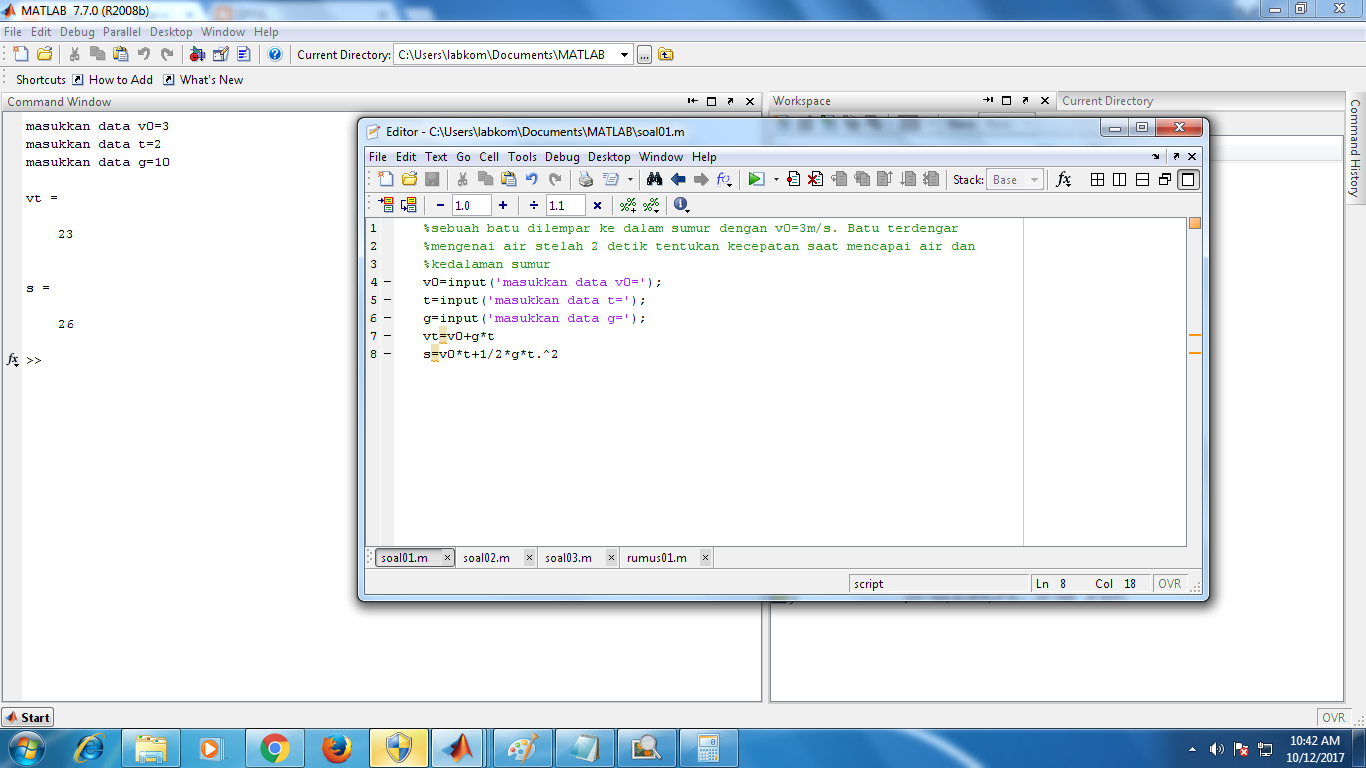This screenshot has height=768, width=1366.
Task: Click the Editor's Back arrow
Action: [678, 179]
